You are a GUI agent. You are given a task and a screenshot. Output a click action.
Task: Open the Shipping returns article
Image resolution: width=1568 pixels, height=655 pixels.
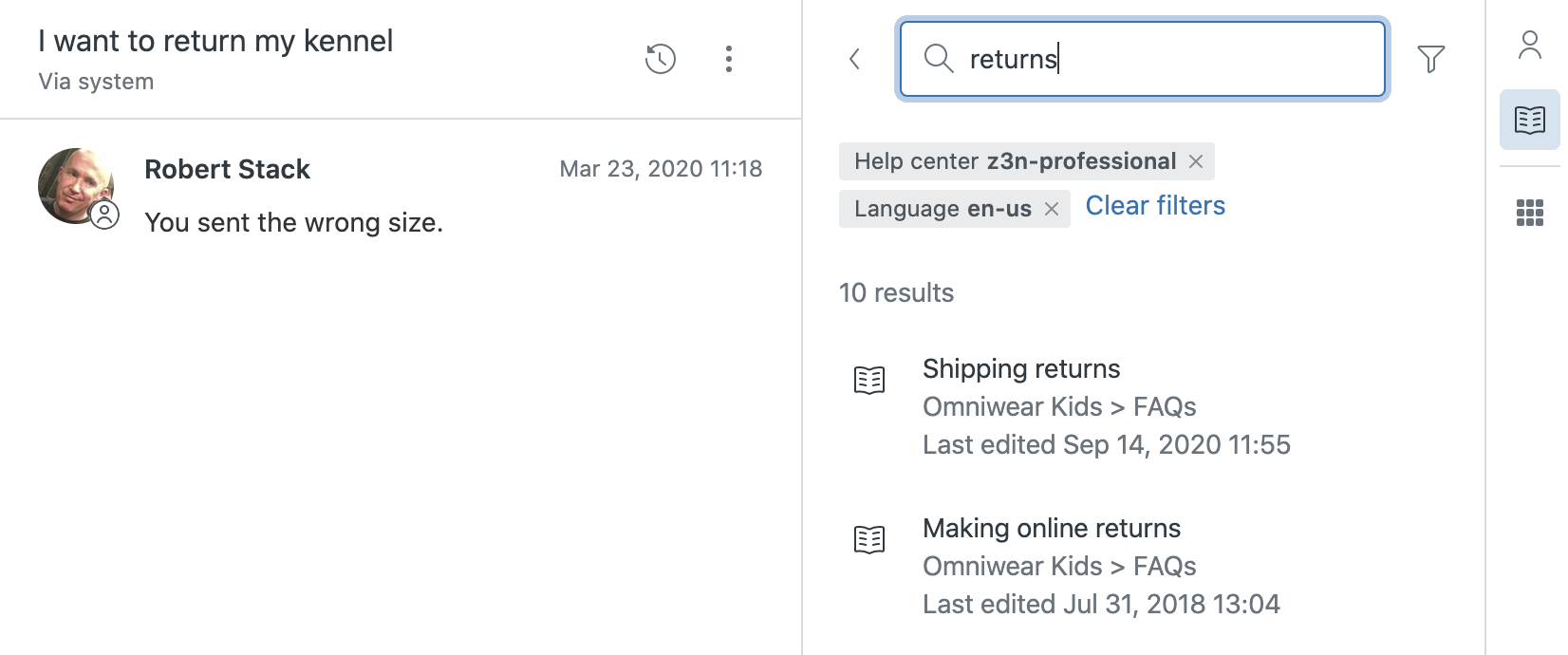(x=1021, y=369)
